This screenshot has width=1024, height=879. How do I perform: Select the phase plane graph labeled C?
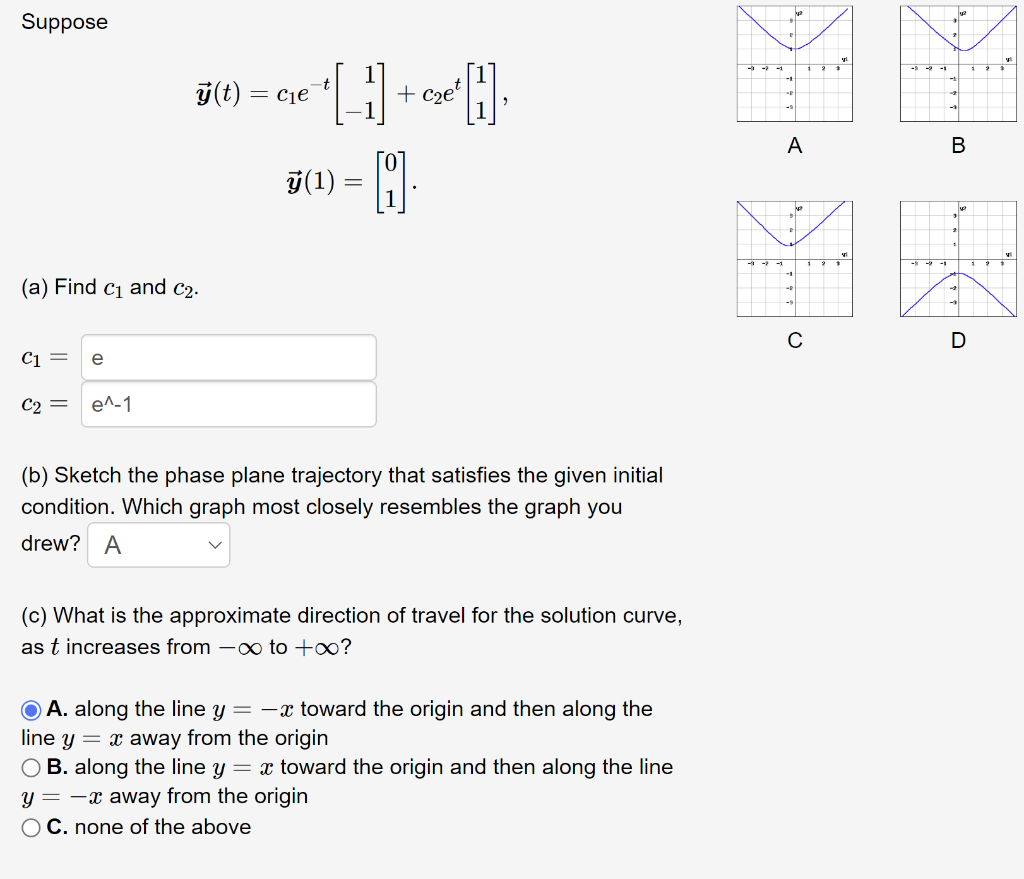(x=794, y=258)
